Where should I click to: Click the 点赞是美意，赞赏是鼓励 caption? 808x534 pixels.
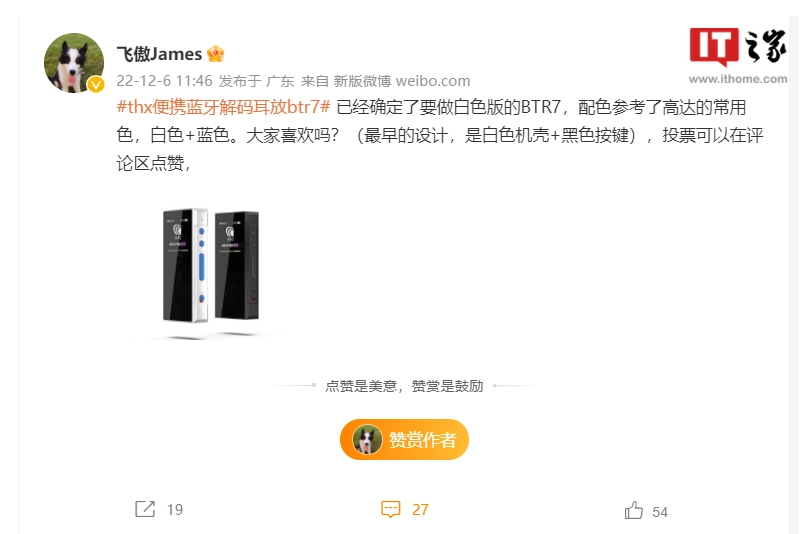point(404,386)
